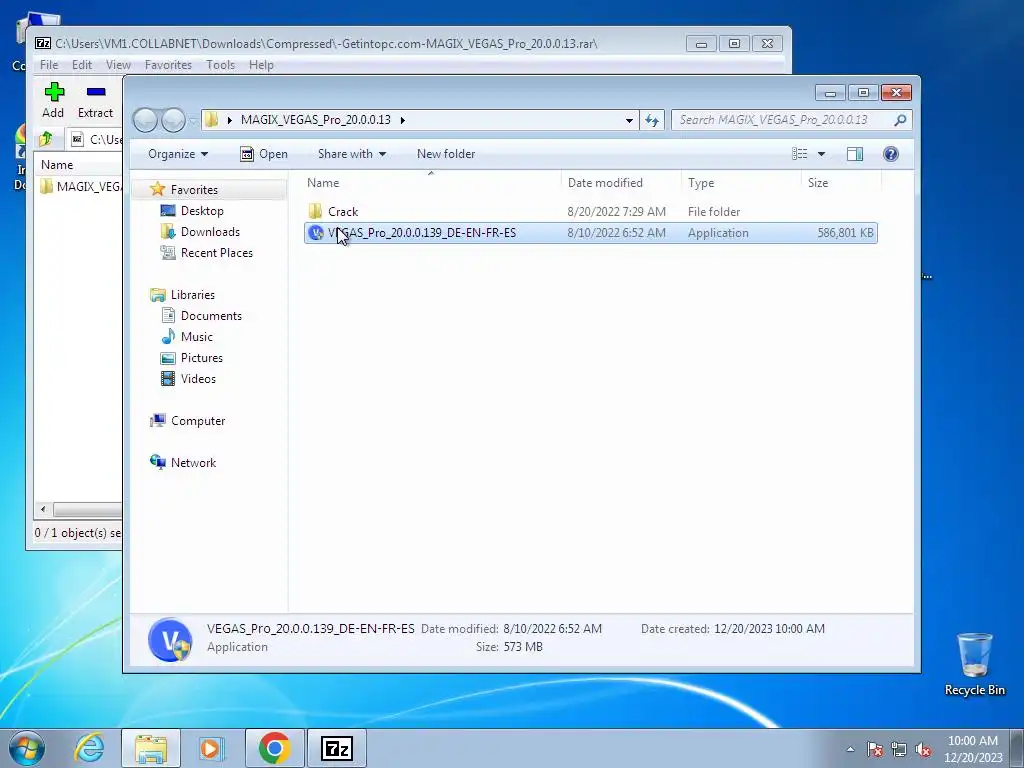This screenshot has width=1024, height=768.
Task: Open Pictures library in navigation pane
Action: [x=202, y=358]
